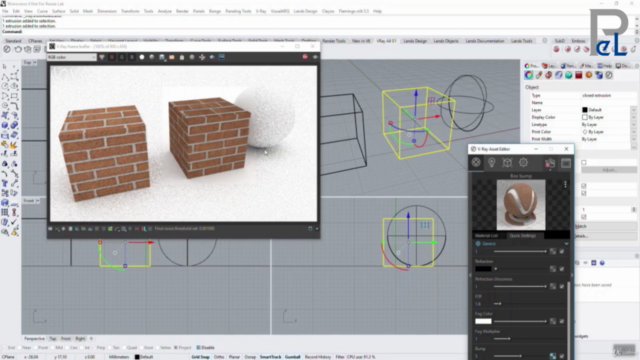Viewport: 640px width, 360px height.
Task: Click the red R channel button in frame buffer
Action: coord(112,57)
